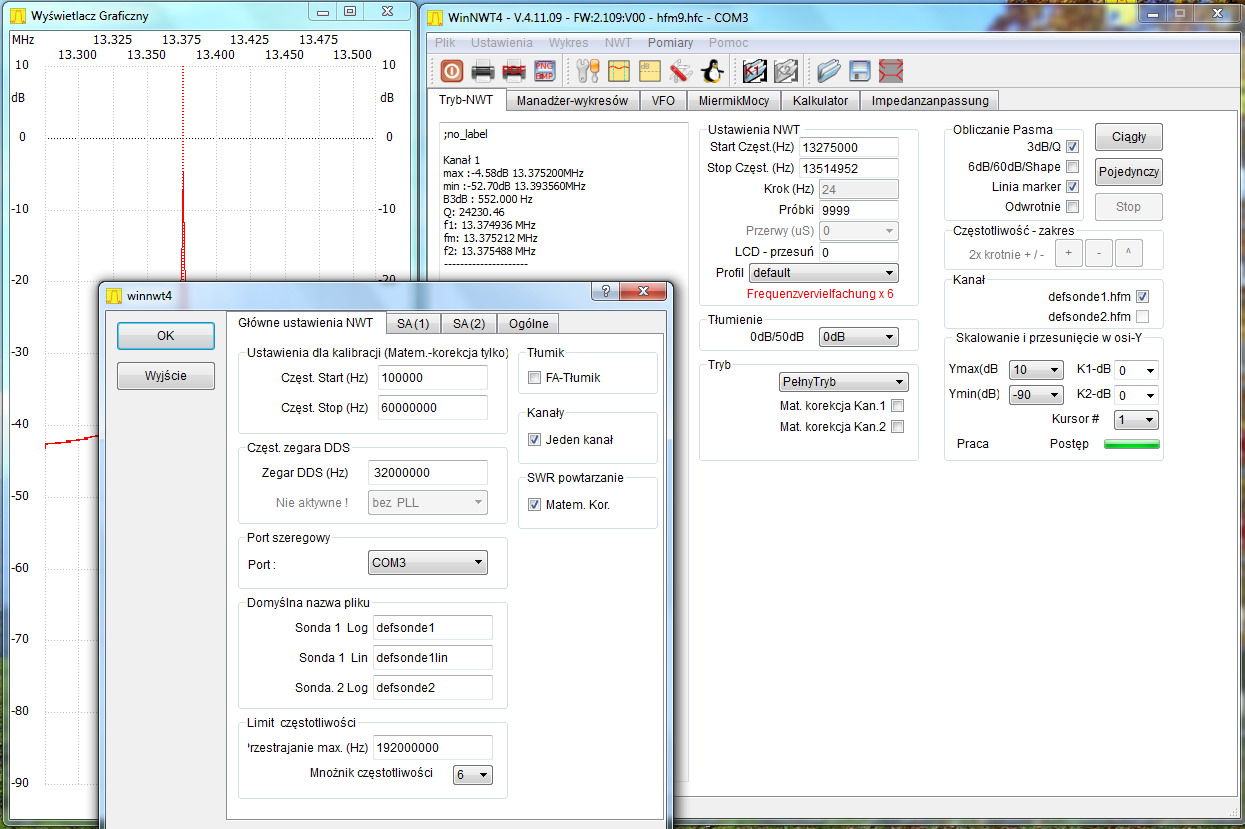Export the graph as PDF
This screenshot has width=1245, height=829.
point(514,71)
